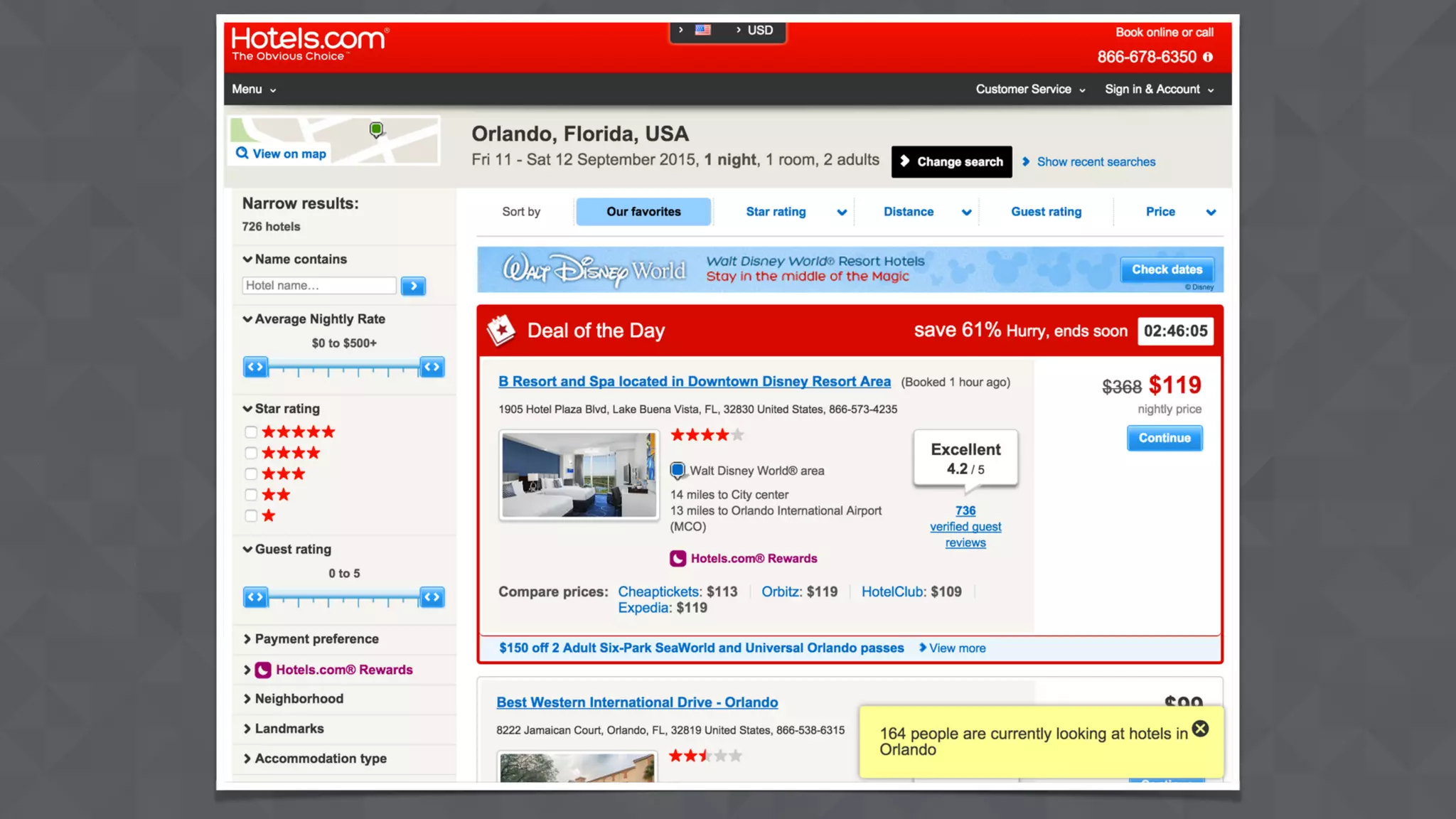
Task: Open the Menu dropdown in navigation bar
Action: 253,90
